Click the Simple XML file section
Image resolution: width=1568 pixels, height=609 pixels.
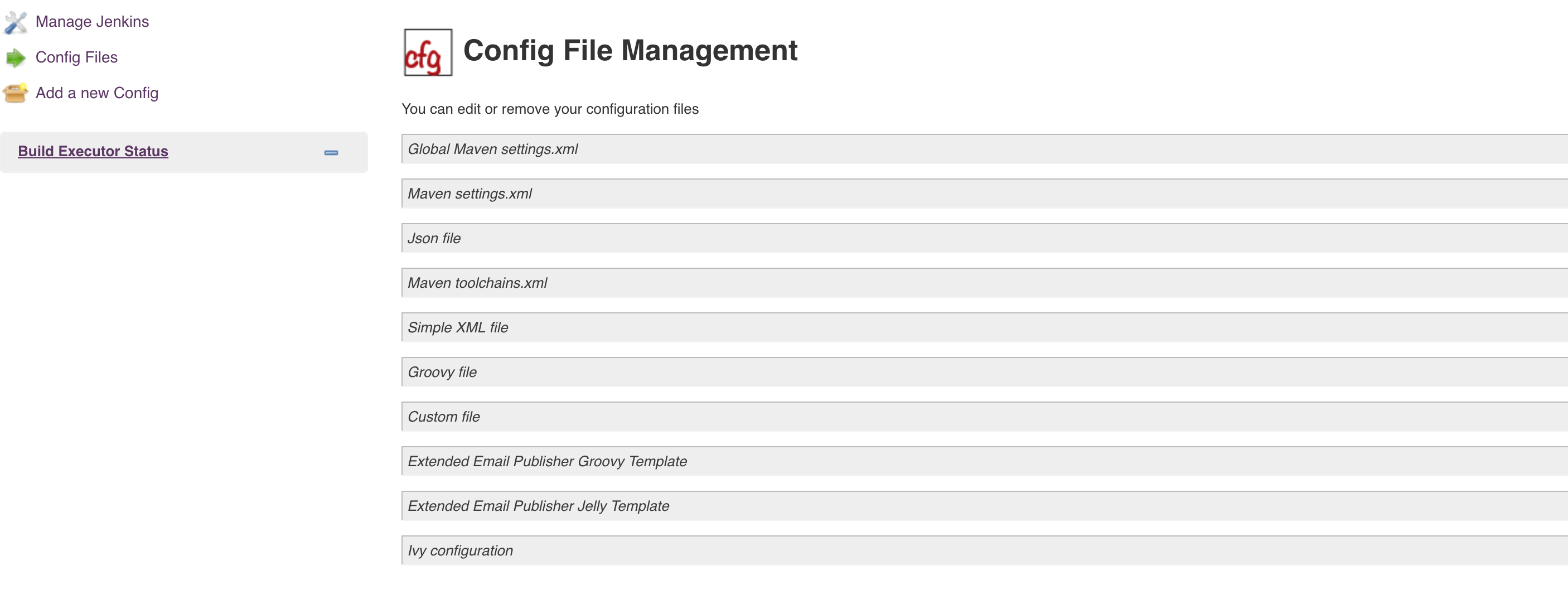[458, 327]
